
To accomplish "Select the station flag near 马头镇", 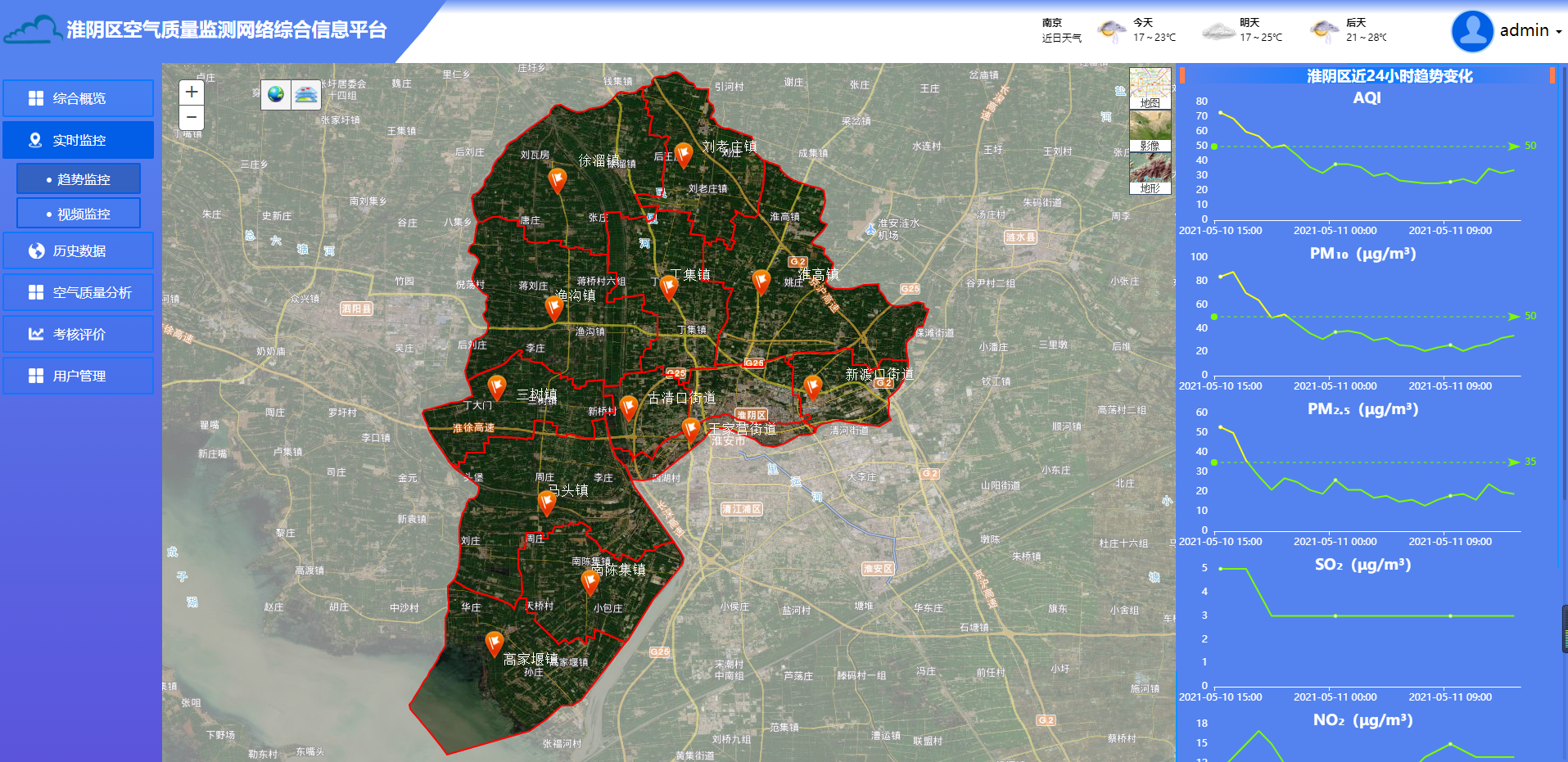I will click(x=547, y=500).
